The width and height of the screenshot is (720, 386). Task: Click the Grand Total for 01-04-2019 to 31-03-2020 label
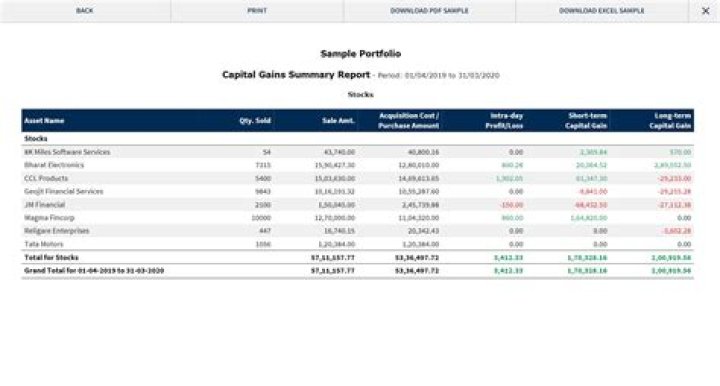[94, 271]
